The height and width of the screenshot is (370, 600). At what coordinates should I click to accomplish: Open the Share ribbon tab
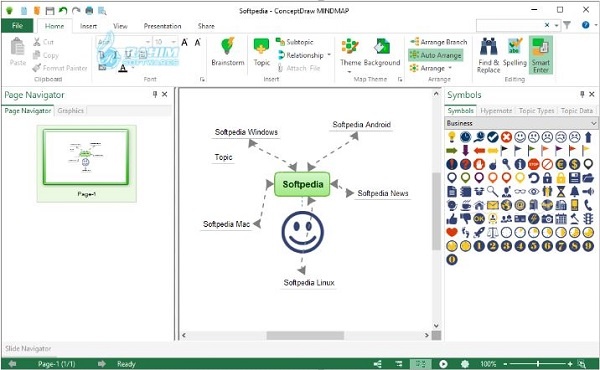[x=206, y=26]
